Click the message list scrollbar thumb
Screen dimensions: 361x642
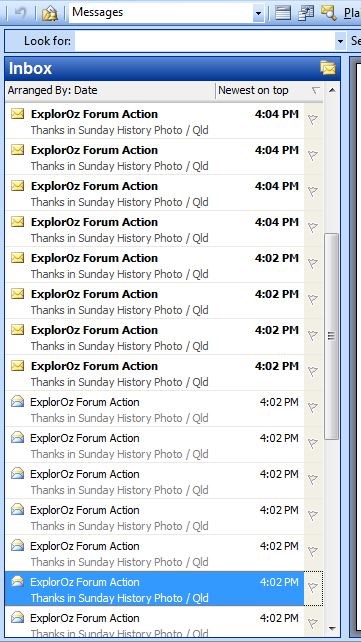point(332,336)
